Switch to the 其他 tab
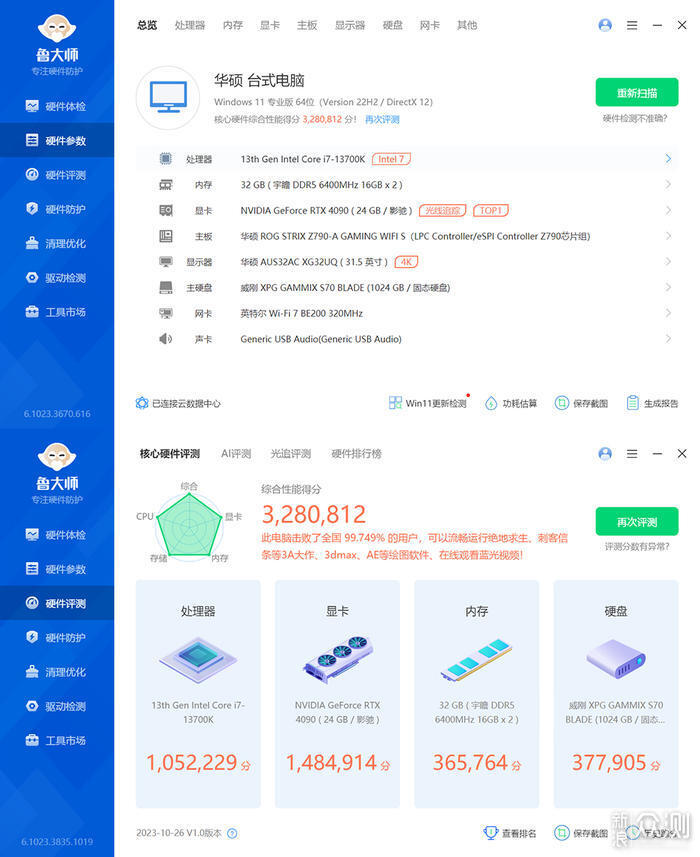700x857 pixels. click(467, 25)
